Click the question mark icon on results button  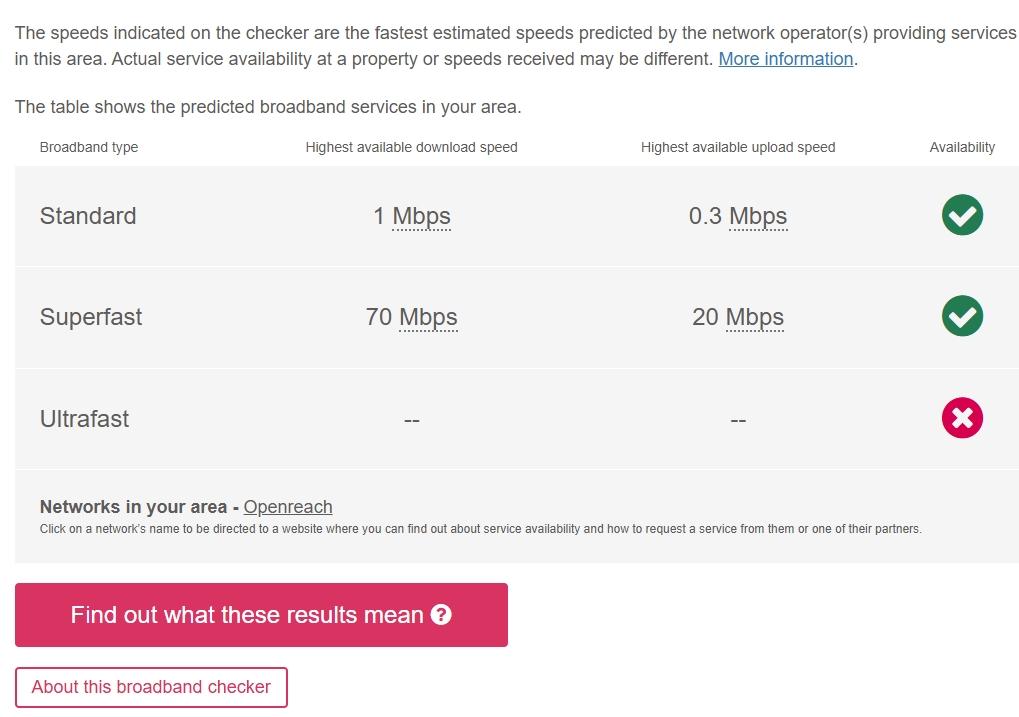(x=441, y=614)
